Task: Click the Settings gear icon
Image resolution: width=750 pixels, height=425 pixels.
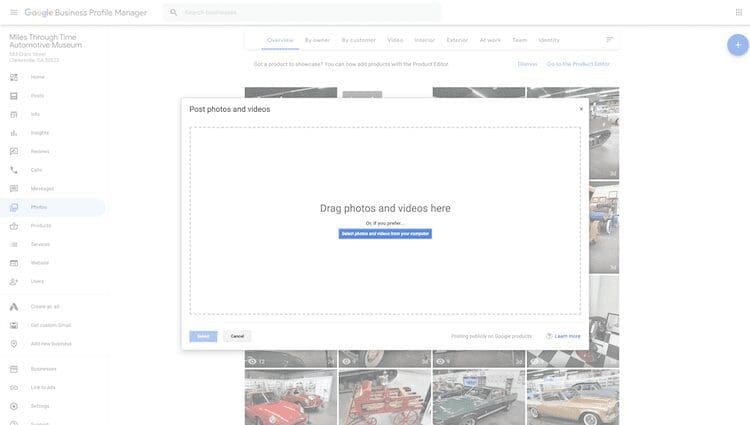Action: [14, 406]
